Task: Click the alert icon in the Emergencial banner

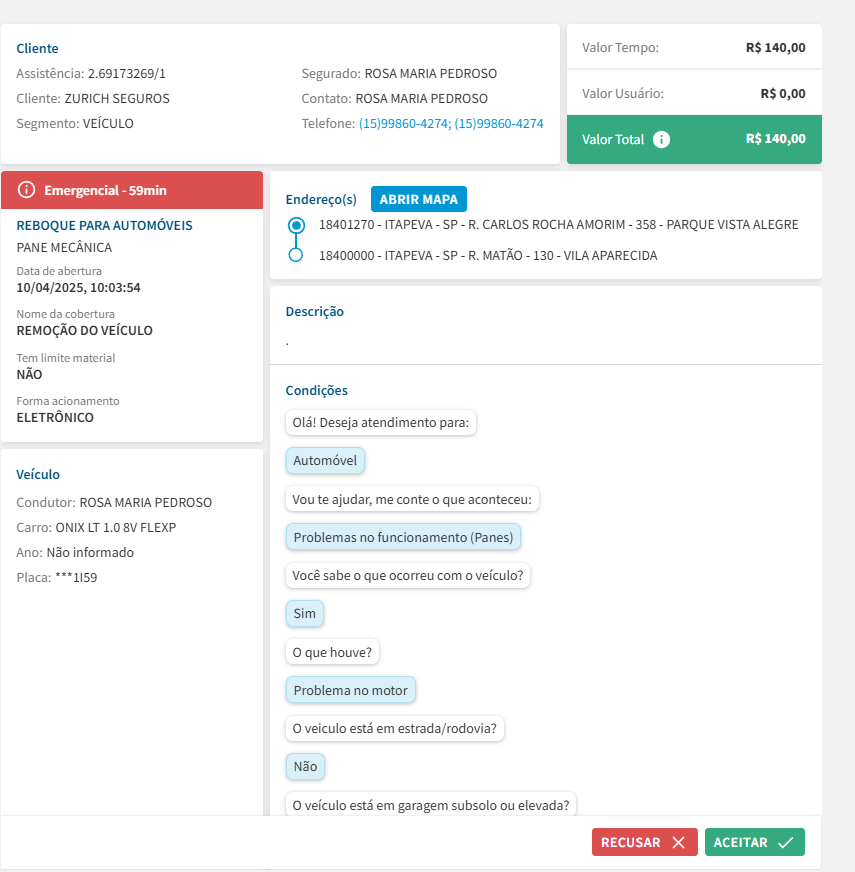Action: pyautogui.click(x=27, y=190)
